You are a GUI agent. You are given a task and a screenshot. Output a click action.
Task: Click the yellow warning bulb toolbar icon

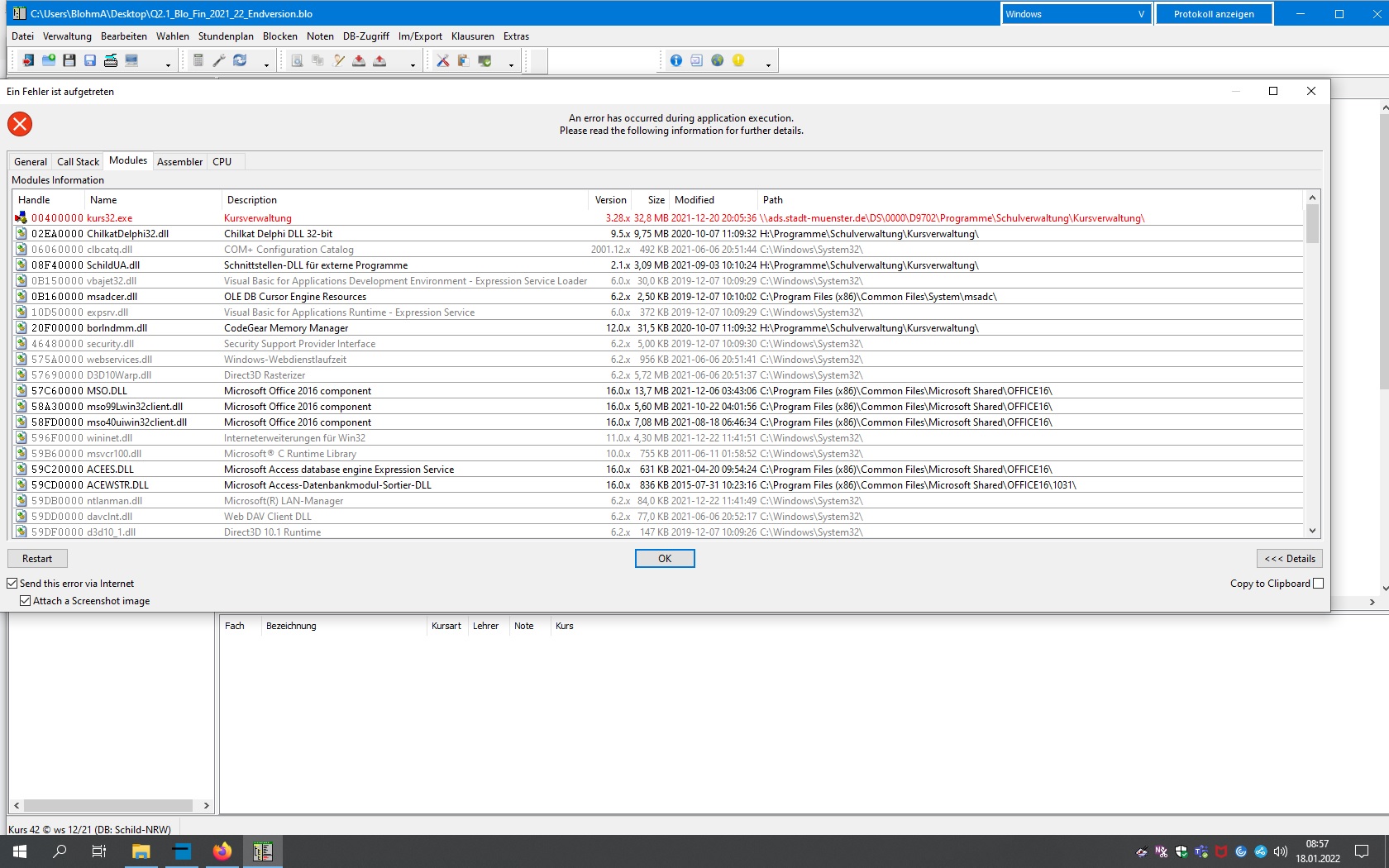point(738,60)
